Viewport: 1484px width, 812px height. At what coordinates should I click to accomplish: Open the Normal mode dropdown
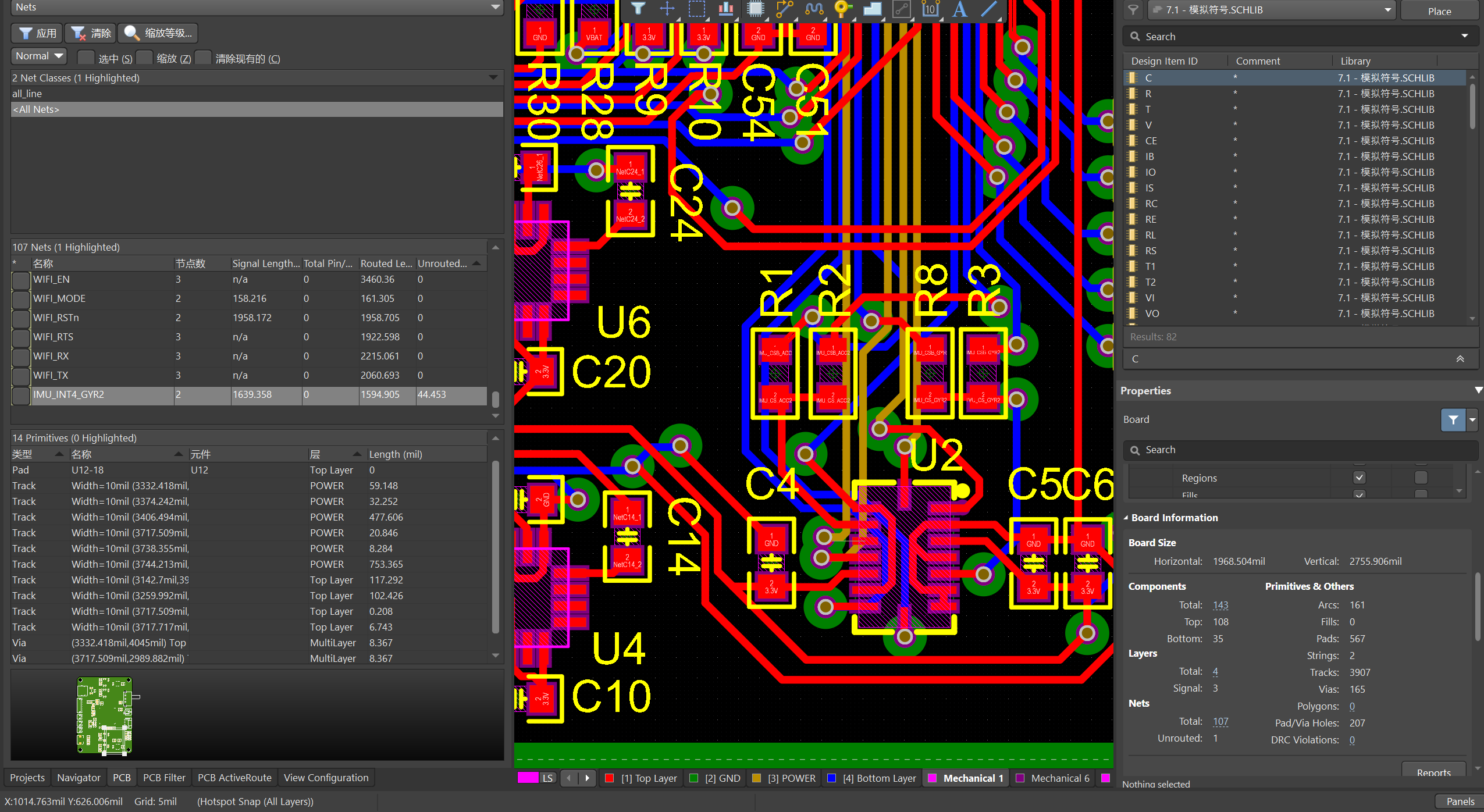(39, 56)
